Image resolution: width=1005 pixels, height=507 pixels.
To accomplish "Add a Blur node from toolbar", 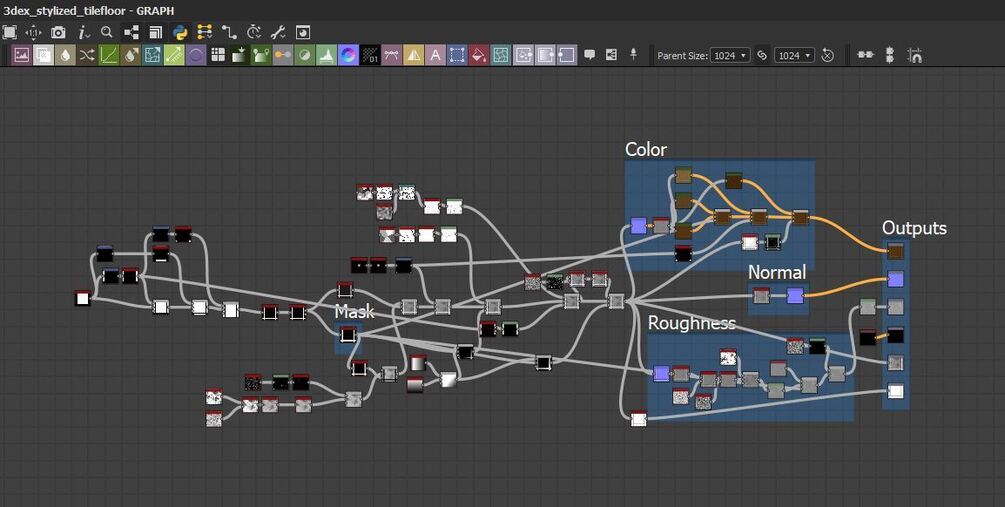I will tap(65, 55).
